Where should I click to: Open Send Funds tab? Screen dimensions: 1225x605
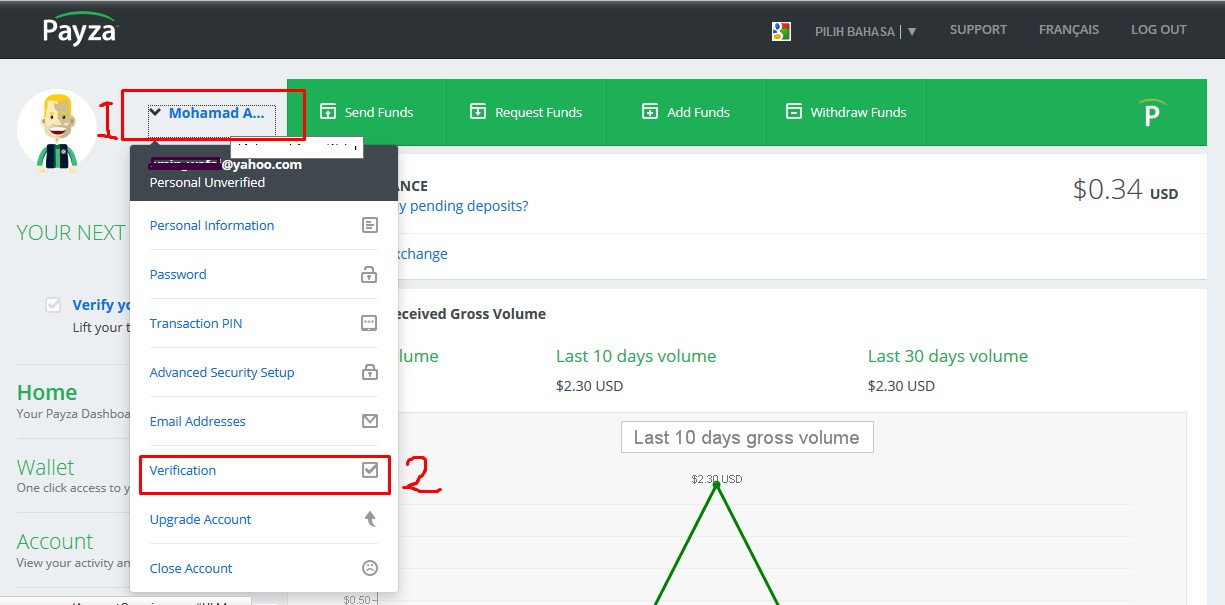366,112
